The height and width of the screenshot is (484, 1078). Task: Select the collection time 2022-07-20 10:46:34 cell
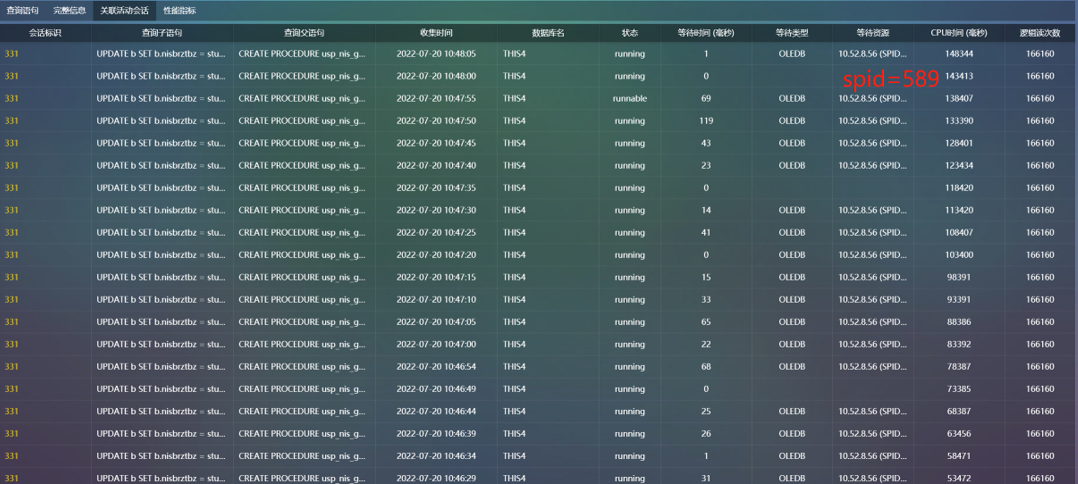436,456
